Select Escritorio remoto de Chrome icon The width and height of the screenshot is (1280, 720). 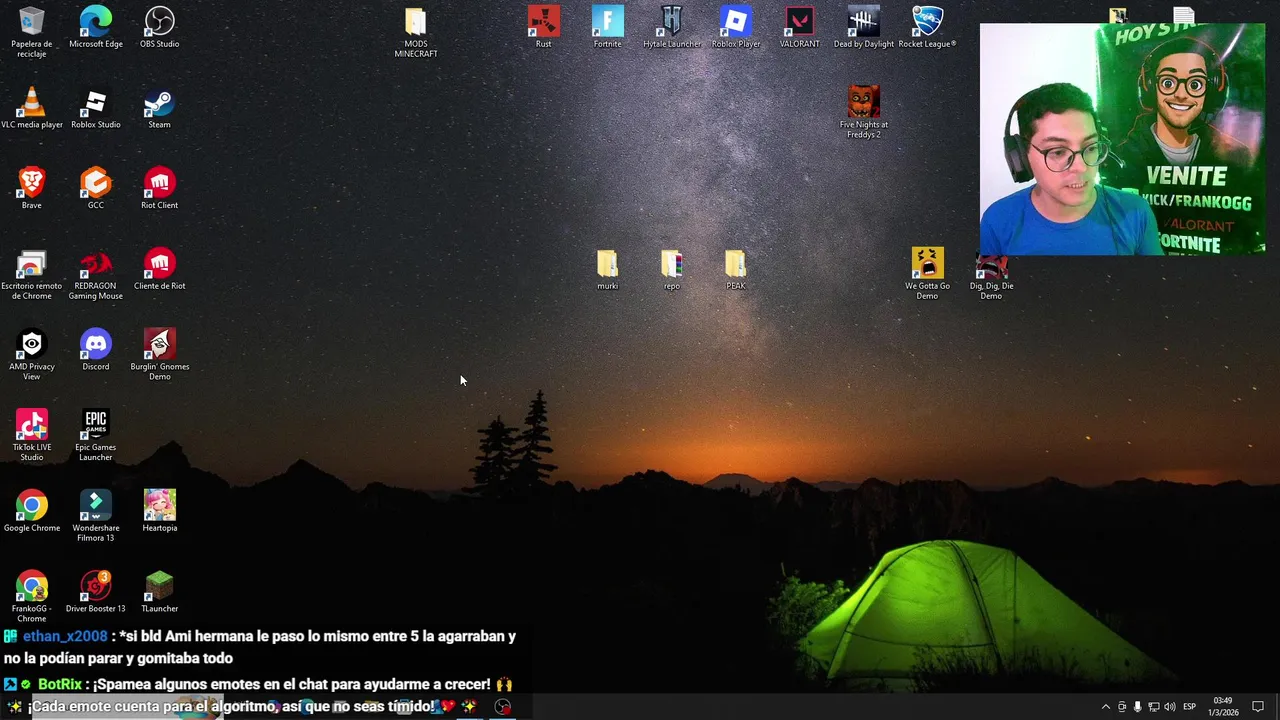pyautogui.click(x=32, y=274)
